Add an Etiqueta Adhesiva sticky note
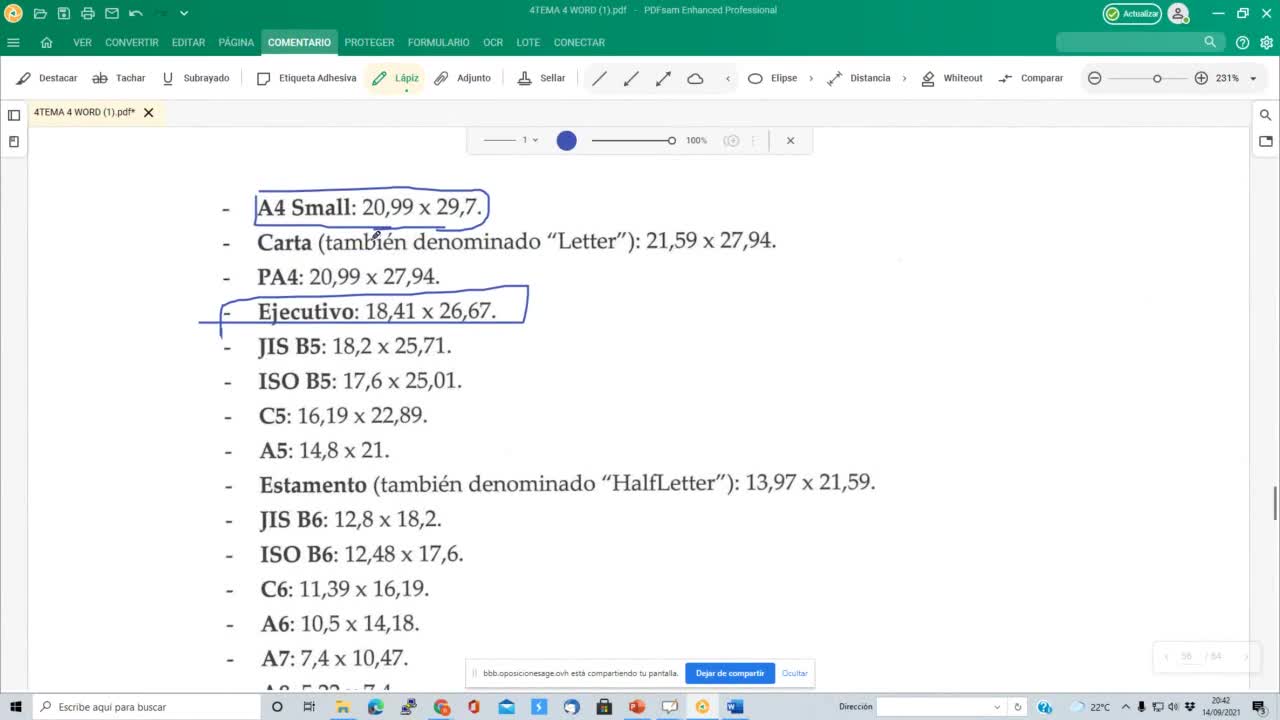The width and height of the screenshot is (1280, 720). (306, 78)
